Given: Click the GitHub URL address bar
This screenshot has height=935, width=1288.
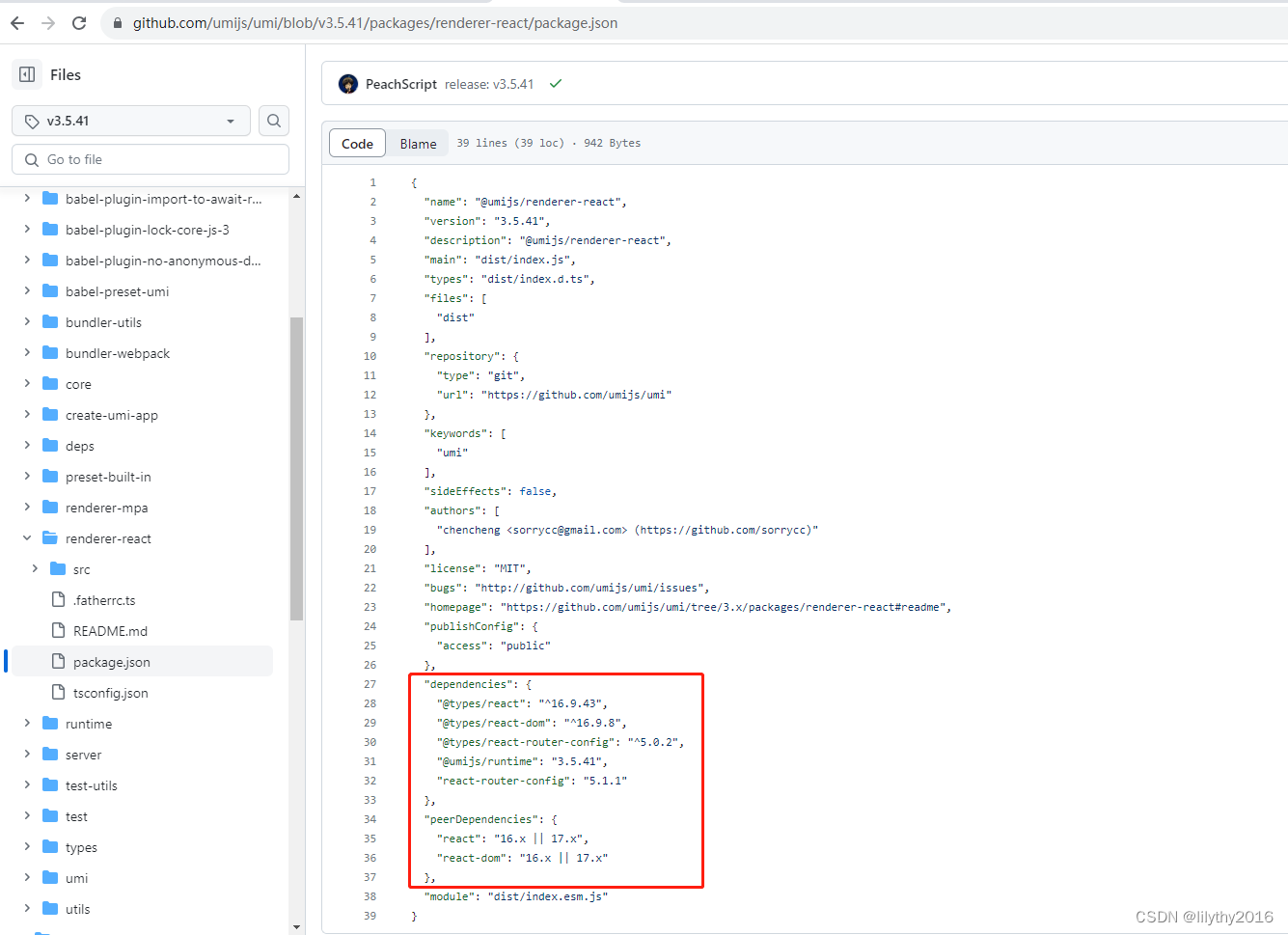Looking at the screenshot, I should click(375, 23).
